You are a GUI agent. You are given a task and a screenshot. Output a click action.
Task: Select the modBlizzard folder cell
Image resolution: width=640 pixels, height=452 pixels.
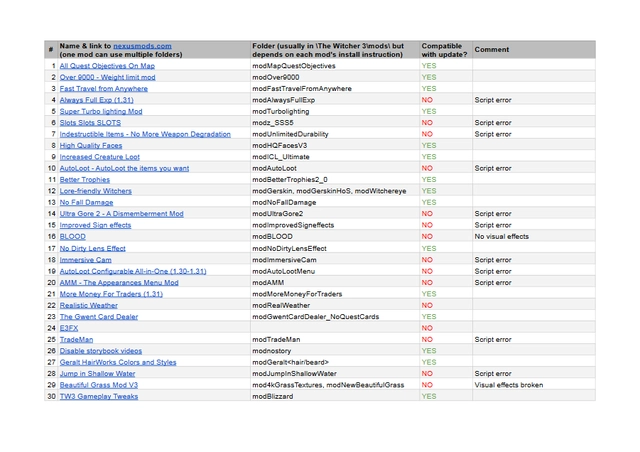tap(274, 397)
